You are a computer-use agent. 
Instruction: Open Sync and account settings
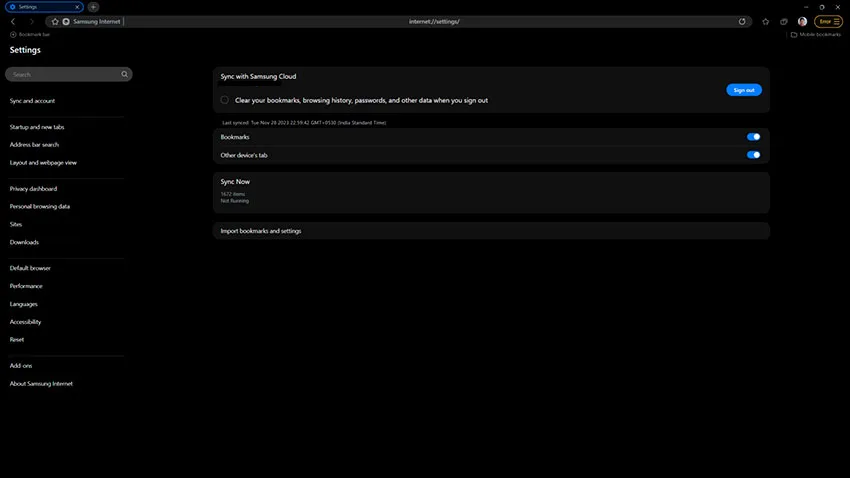coord(32,101)
